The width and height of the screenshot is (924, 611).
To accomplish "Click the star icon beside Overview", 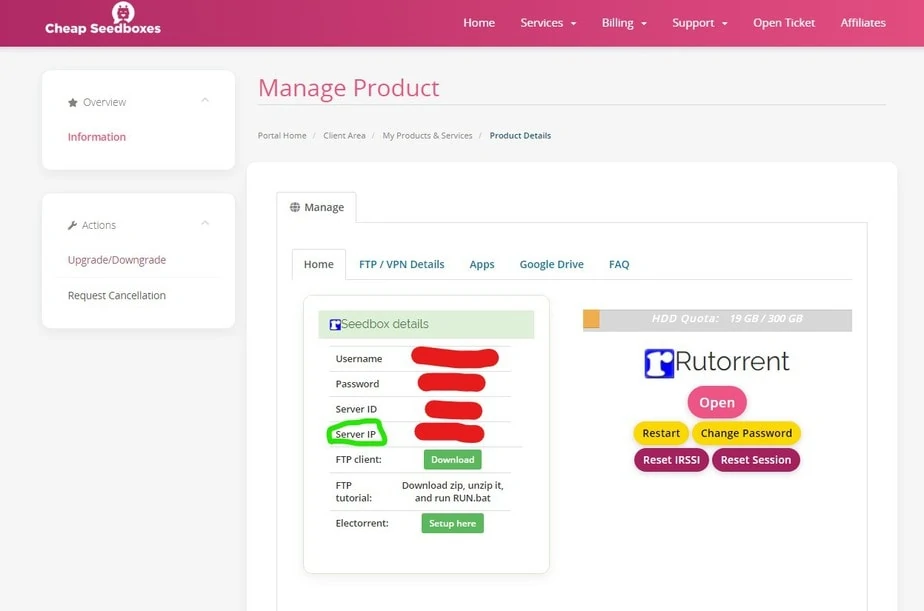I will [72, 103].
